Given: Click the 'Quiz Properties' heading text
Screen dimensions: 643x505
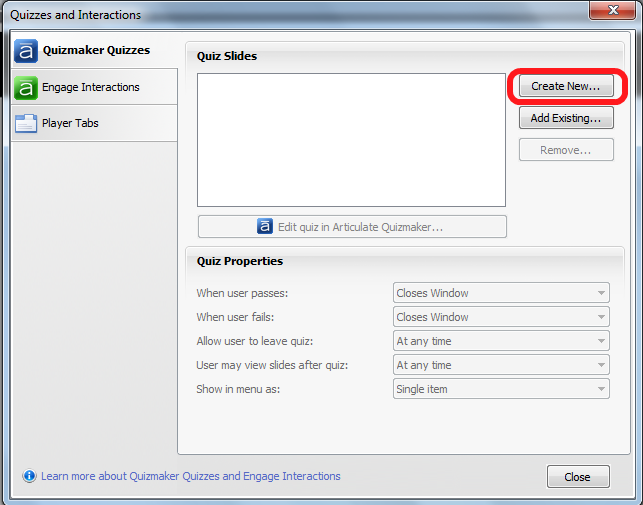Looking at the screenshot, I should 239,261.
